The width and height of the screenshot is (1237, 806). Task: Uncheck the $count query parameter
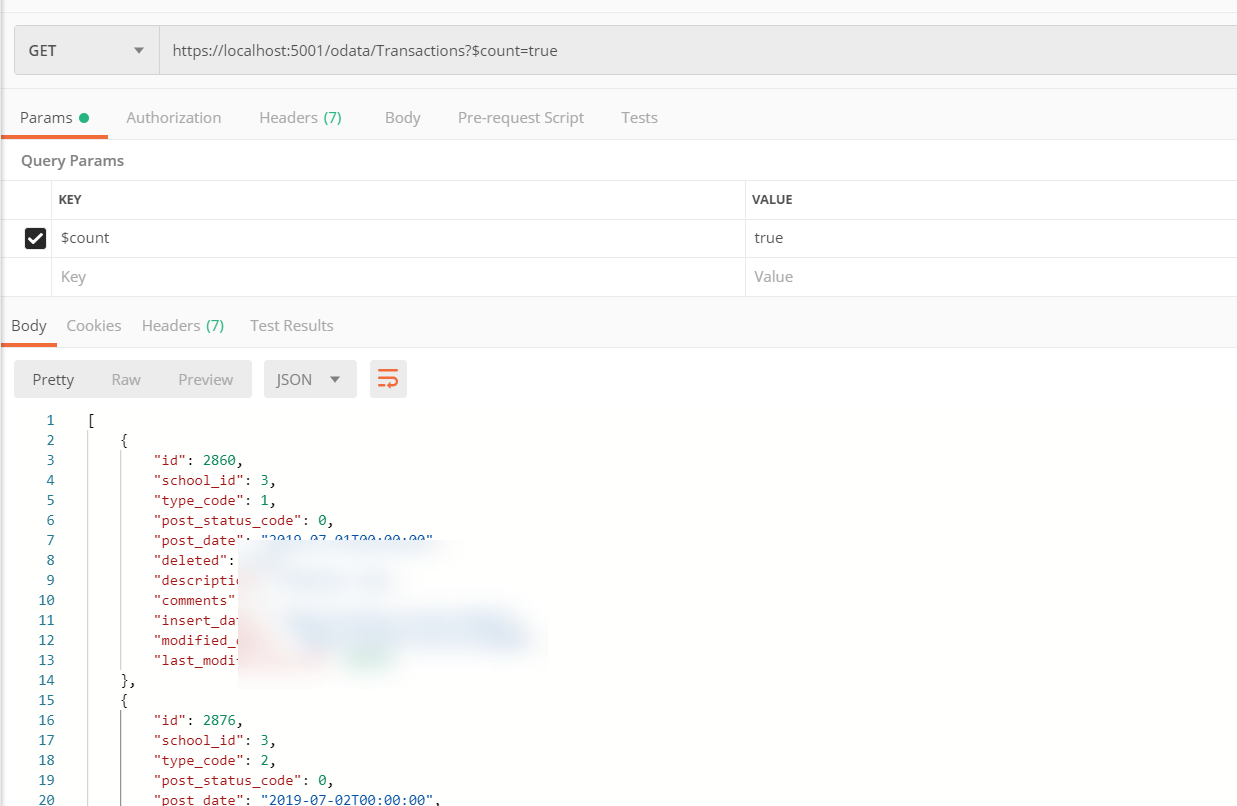coord(36,238)
